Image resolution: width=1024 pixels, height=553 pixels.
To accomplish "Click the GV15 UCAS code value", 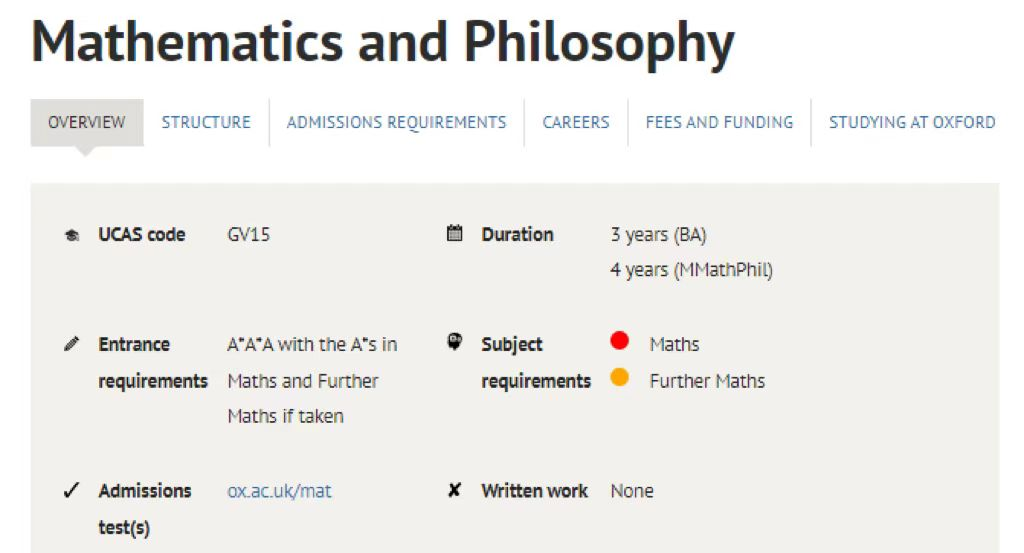I will tap(248, 234).
